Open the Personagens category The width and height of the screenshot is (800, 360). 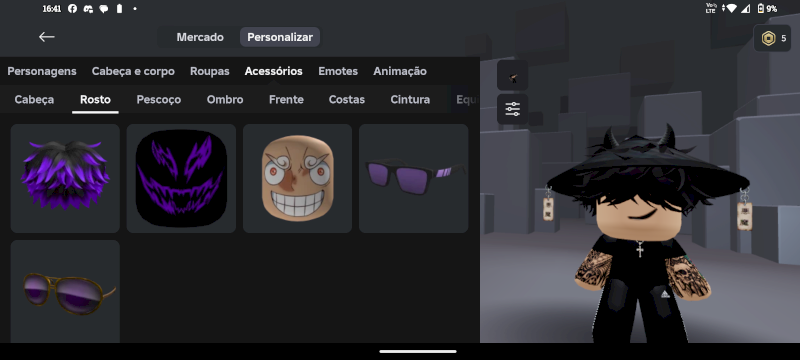click(42, 71)
